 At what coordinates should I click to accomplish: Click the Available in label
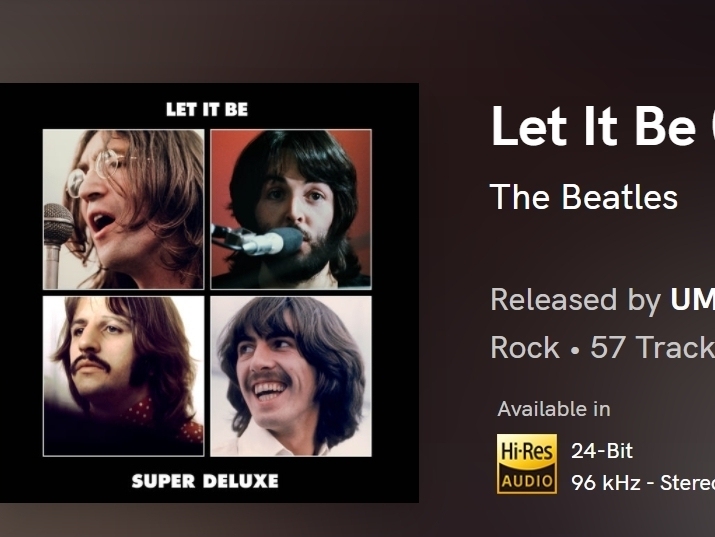coord(554,409)
